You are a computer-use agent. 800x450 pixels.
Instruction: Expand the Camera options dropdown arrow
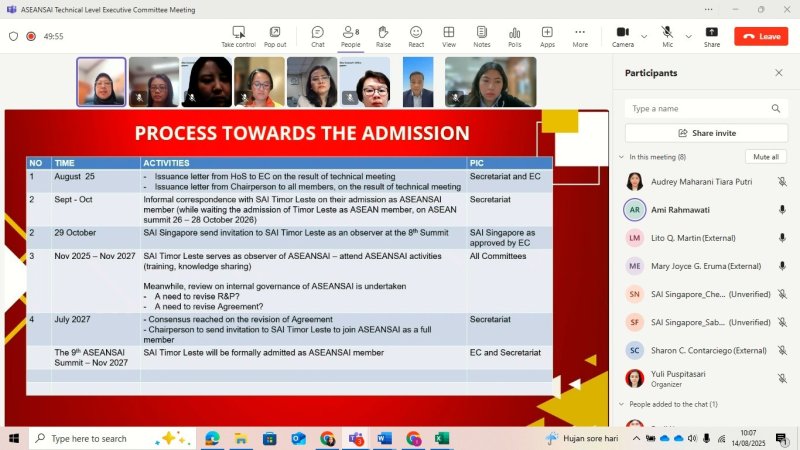coord(644,36)
